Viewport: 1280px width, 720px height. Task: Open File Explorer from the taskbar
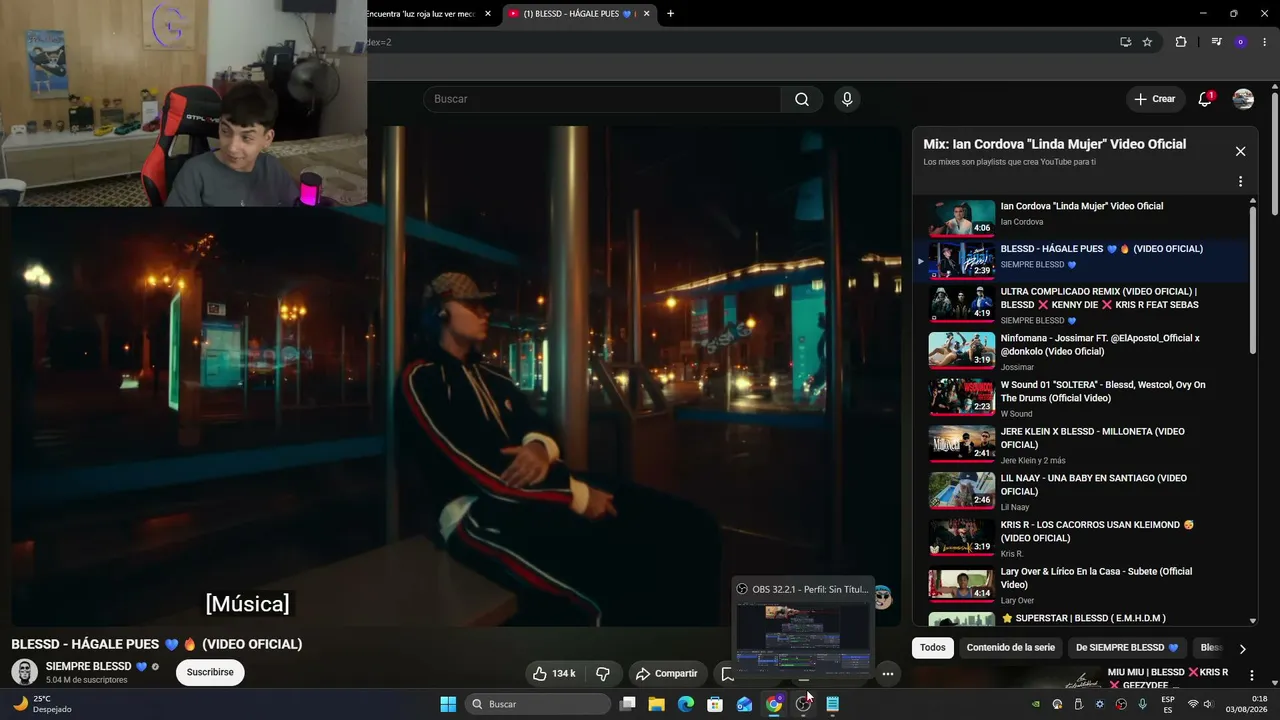tap(656, 704)
